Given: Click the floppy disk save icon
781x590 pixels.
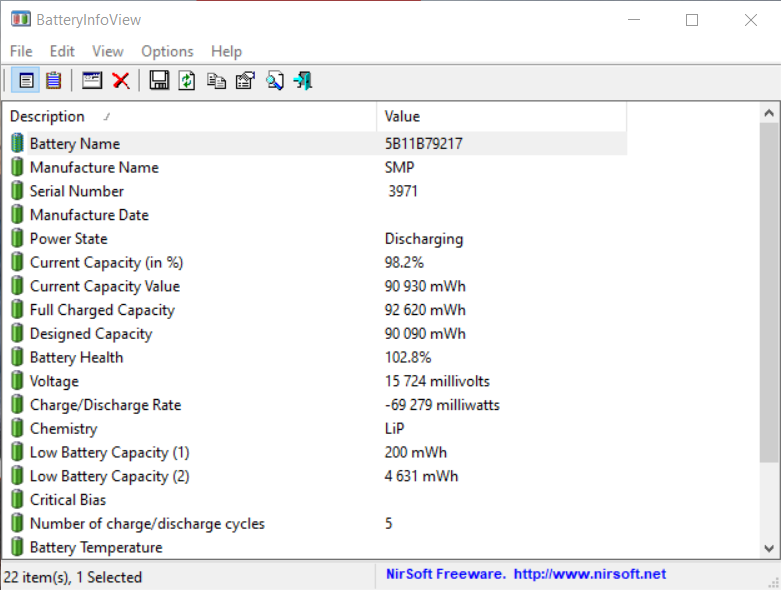Looking at the screenshot, I should (x=159, y=80).
